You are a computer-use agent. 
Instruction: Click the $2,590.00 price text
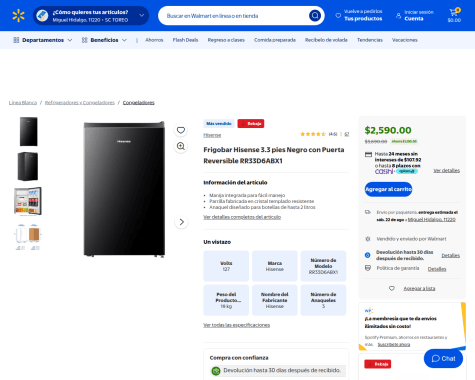388,130
